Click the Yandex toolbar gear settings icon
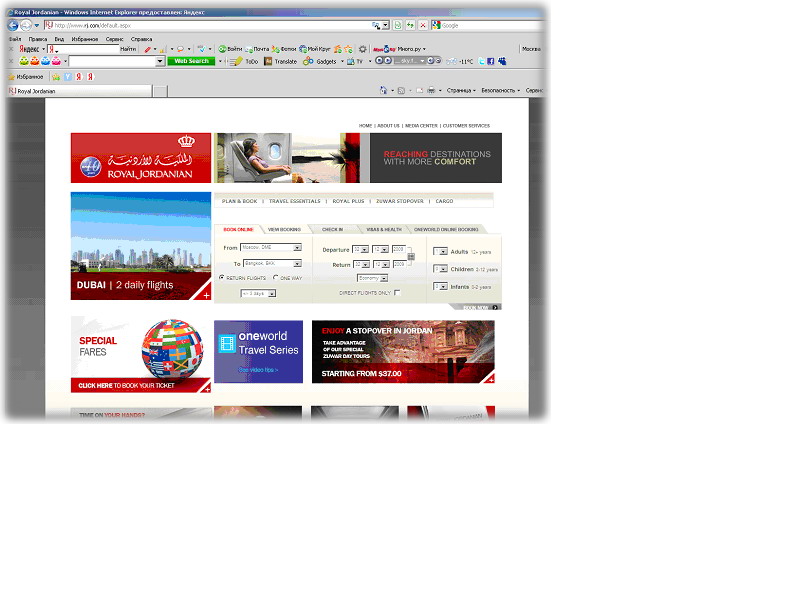 (362, 49)
